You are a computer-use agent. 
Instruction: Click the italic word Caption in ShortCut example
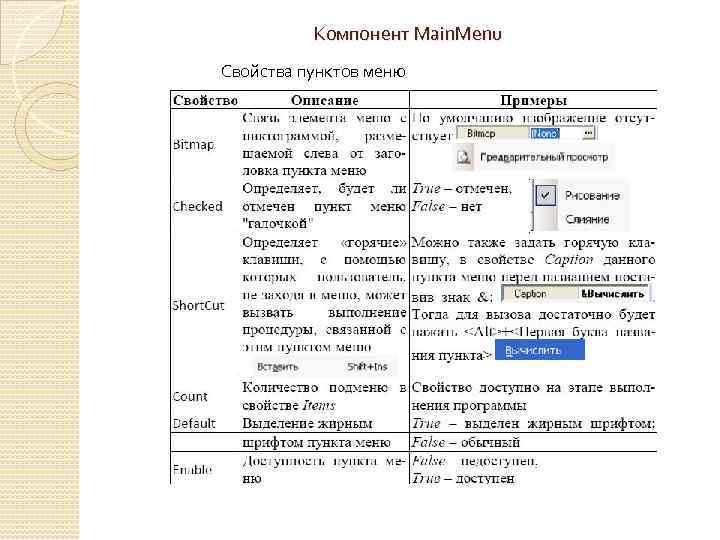(569, 260)
